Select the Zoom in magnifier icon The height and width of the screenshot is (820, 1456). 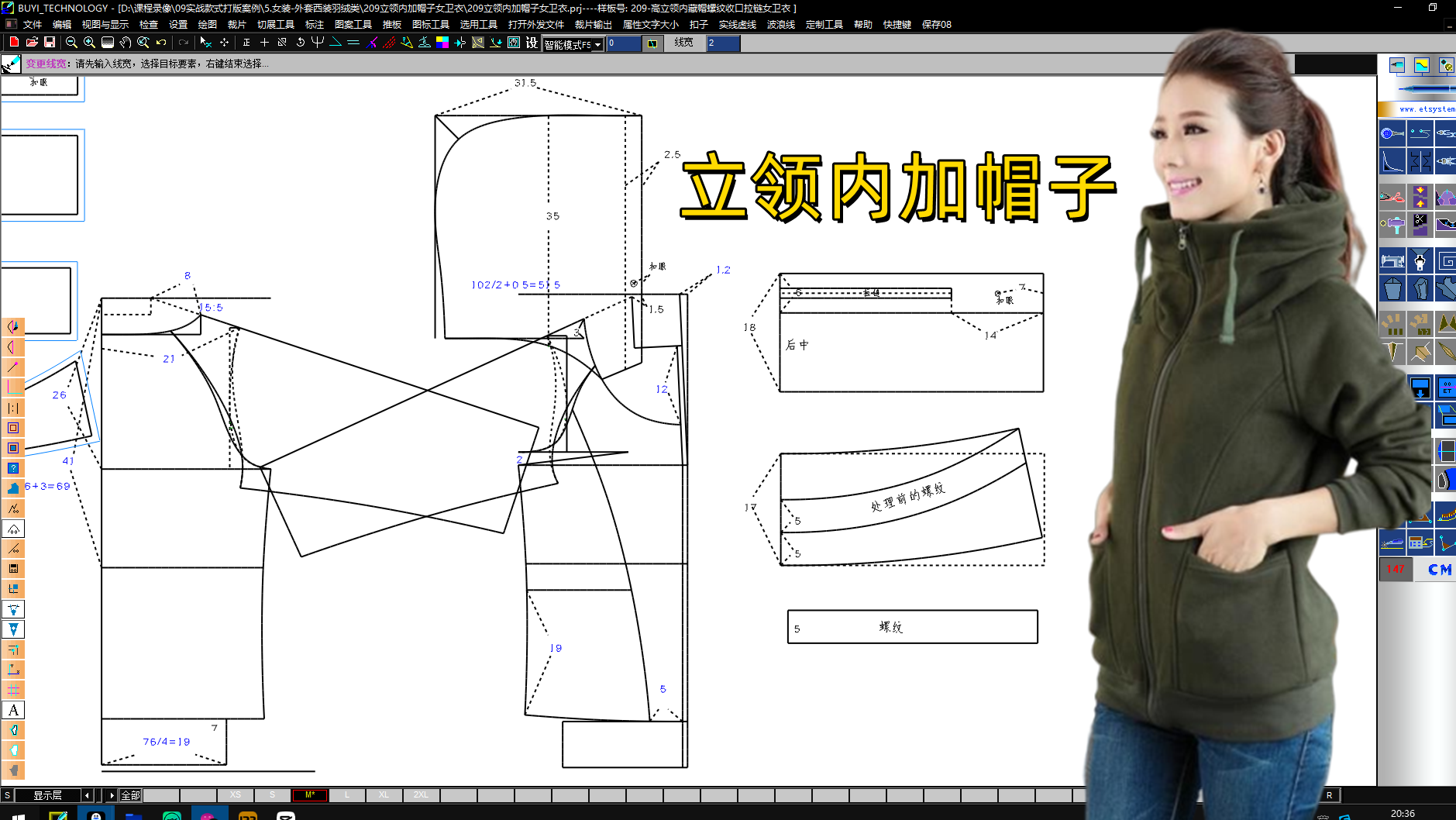(x=89, y=42)
